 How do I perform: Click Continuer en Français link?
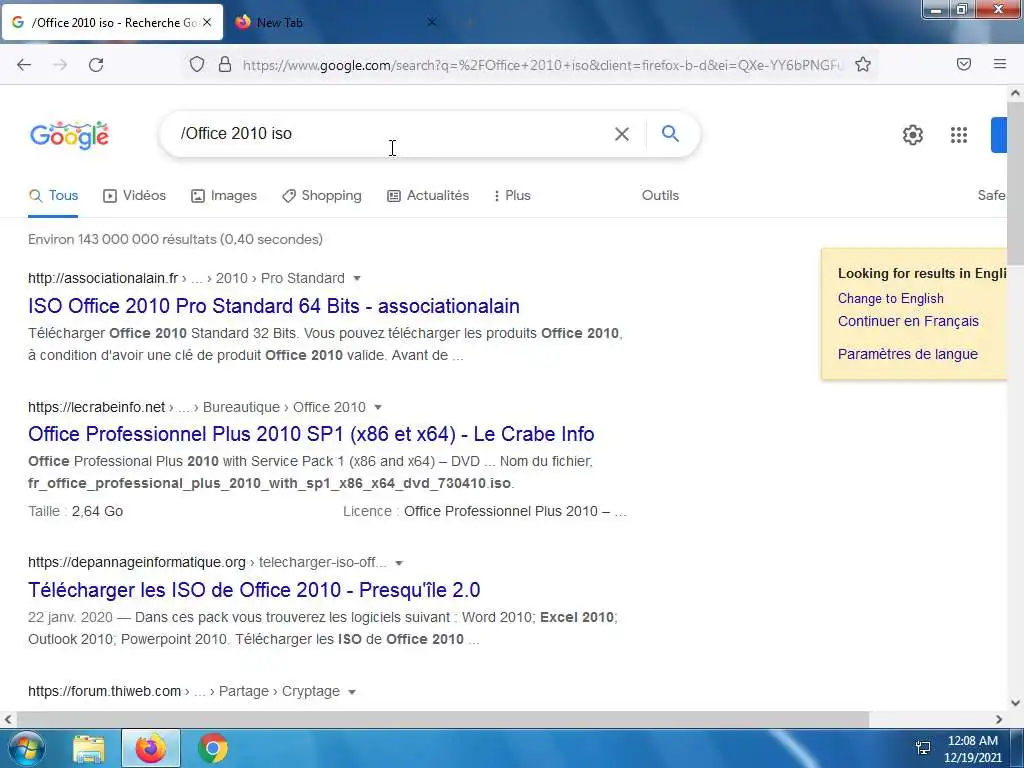click(908, 321)
